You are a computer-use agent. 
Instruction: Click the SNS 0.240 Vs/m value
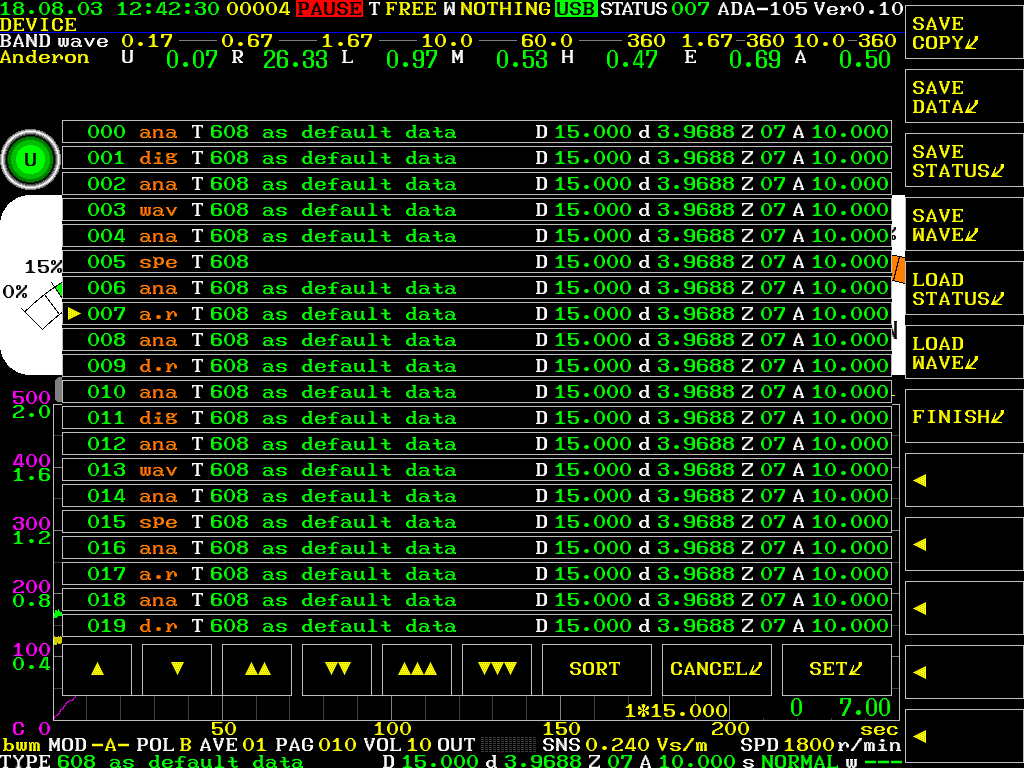[x=624, y=745]
